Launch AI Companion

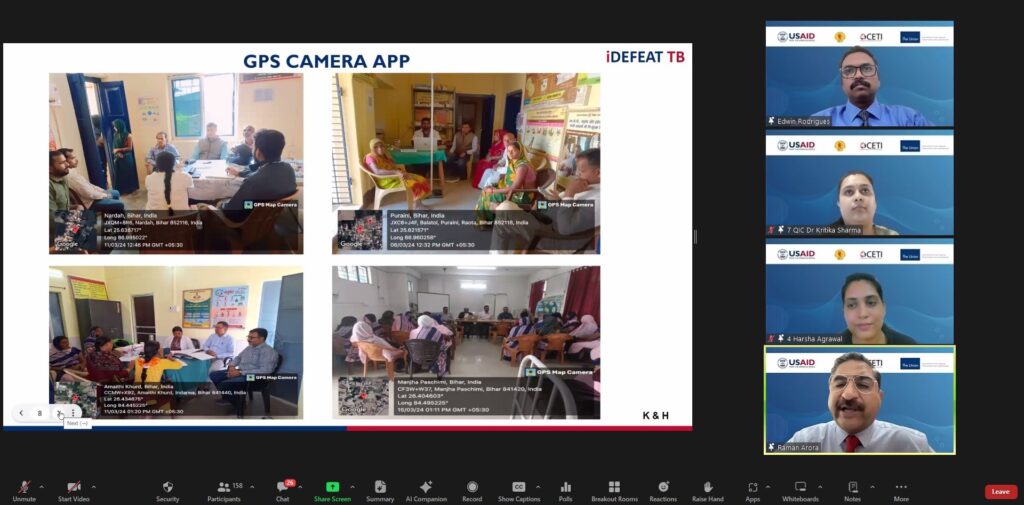426,489
